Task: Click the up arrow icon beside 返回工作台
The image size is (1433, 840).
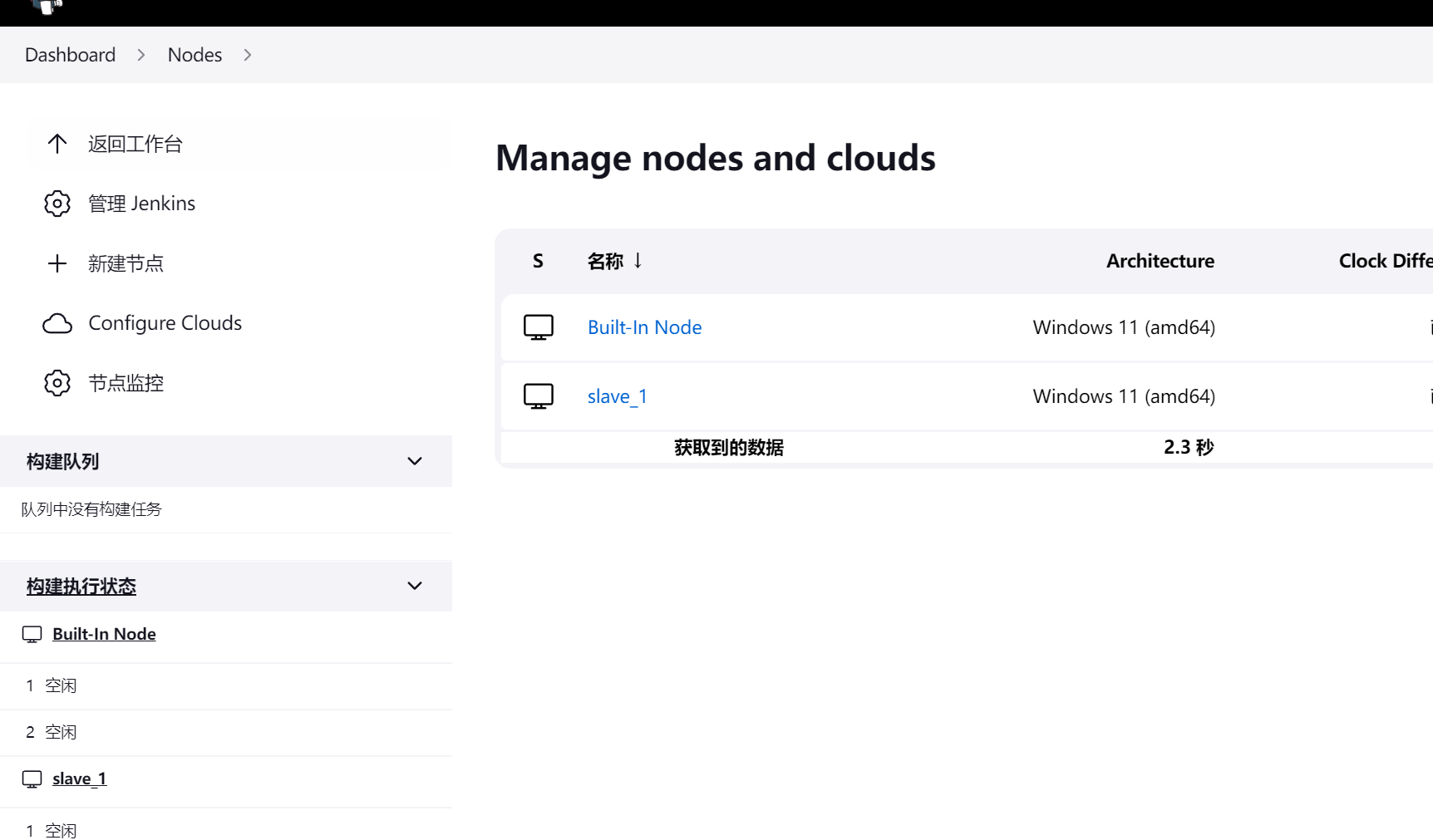Action: (x=57, y=144)
